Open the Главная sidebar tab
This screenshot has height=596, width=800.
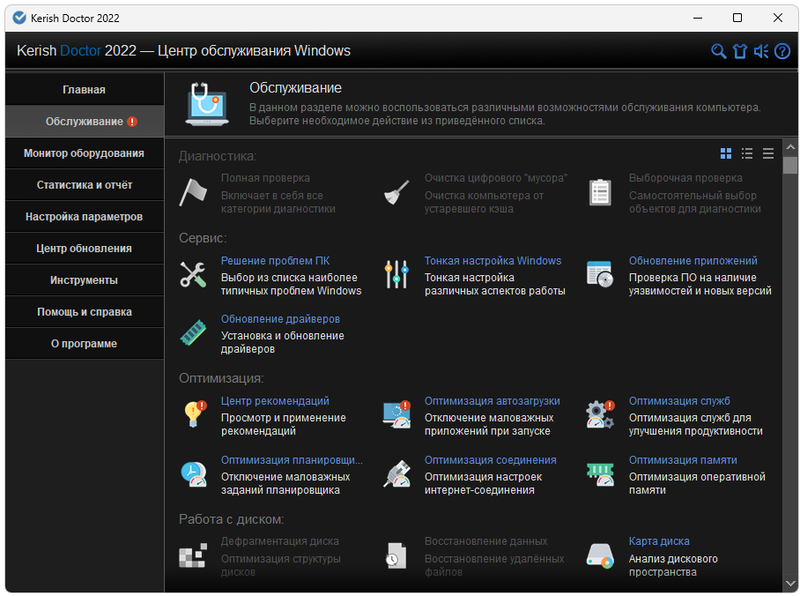tap(84, 89)
